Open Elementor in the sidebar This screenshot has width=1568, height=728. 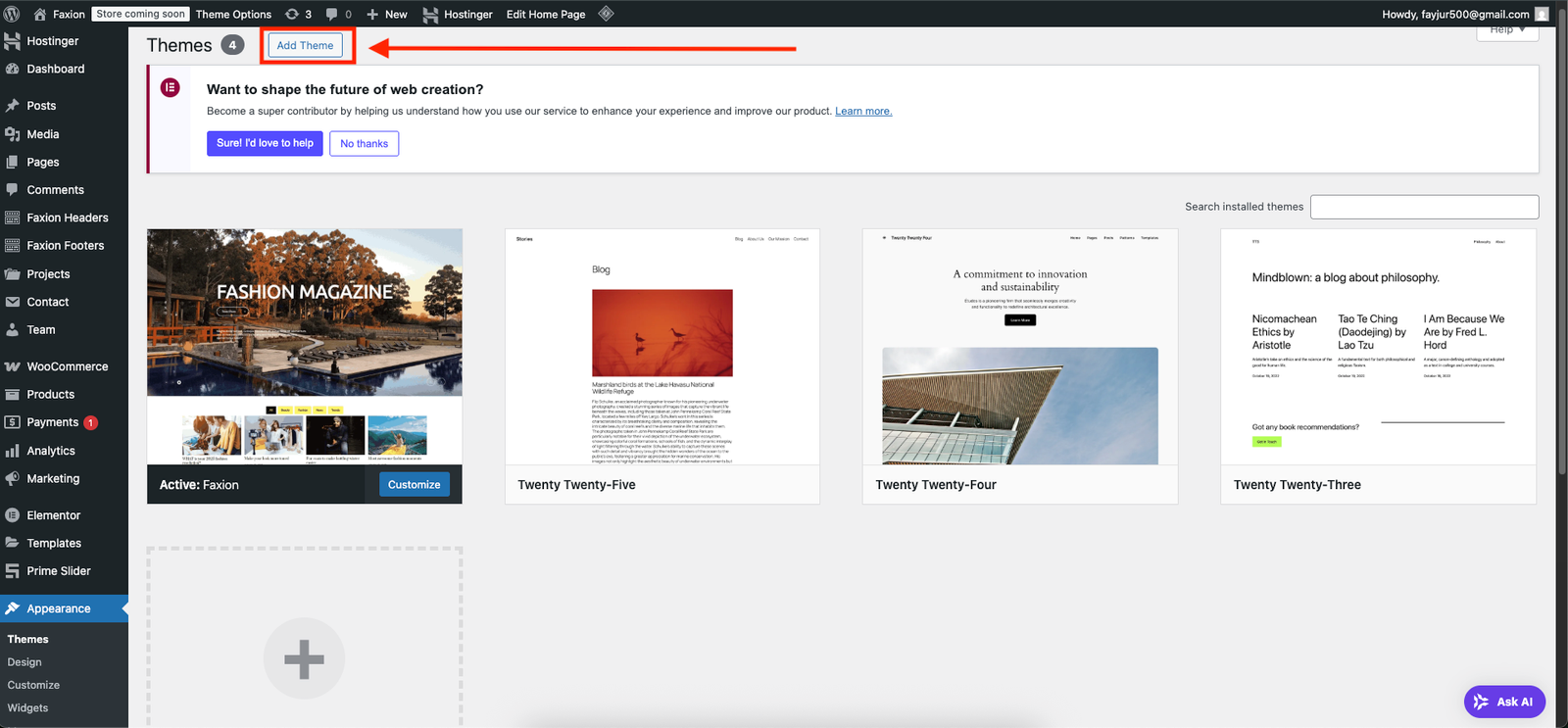[53, 515]
